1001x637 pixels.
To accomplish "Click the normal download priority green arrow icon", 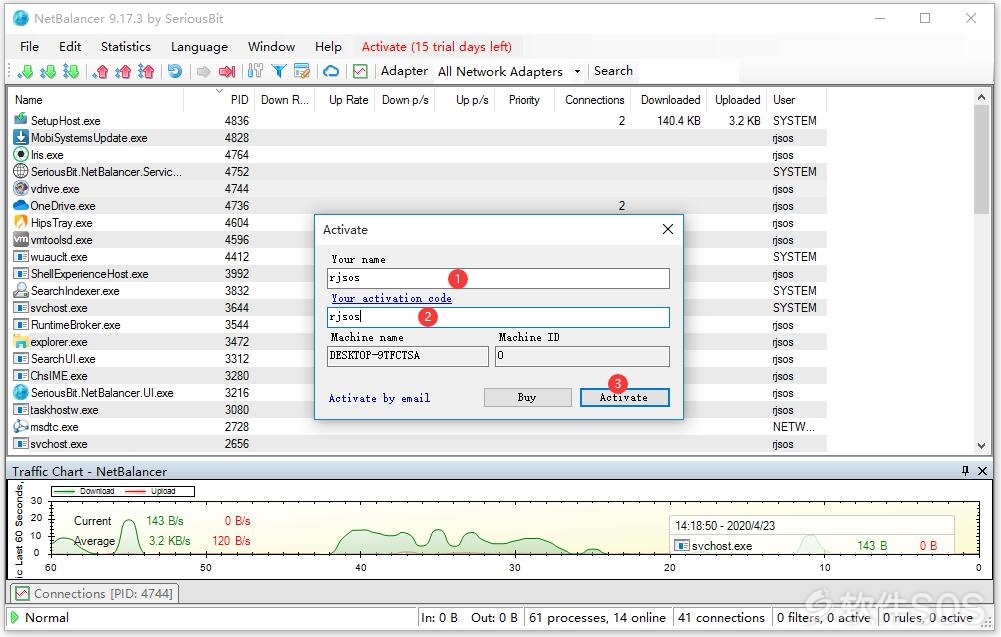I will 48,71.
